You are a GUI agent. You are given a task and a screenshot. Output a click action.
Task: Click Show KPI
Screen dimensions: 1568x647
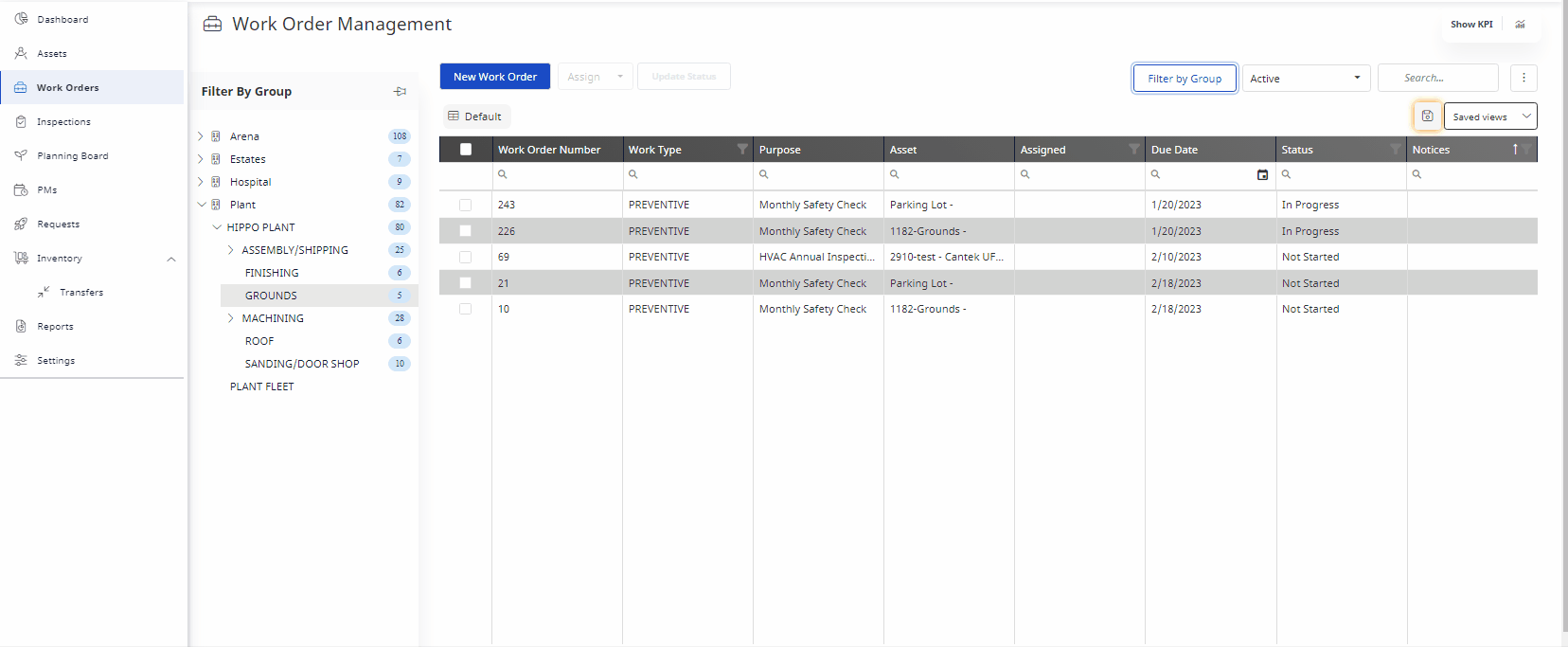[1471, 25]
